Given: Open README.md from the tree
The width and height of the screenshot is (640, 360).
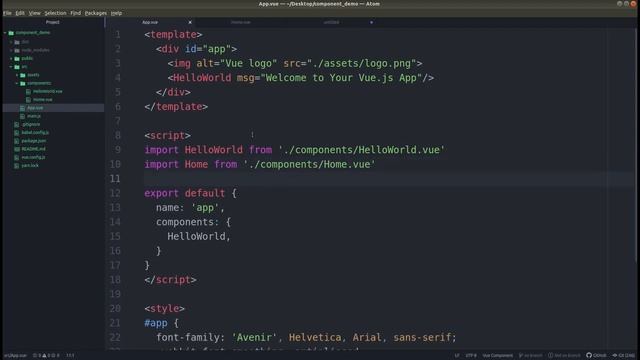Looking at the screenshot, I should point(33,149).
